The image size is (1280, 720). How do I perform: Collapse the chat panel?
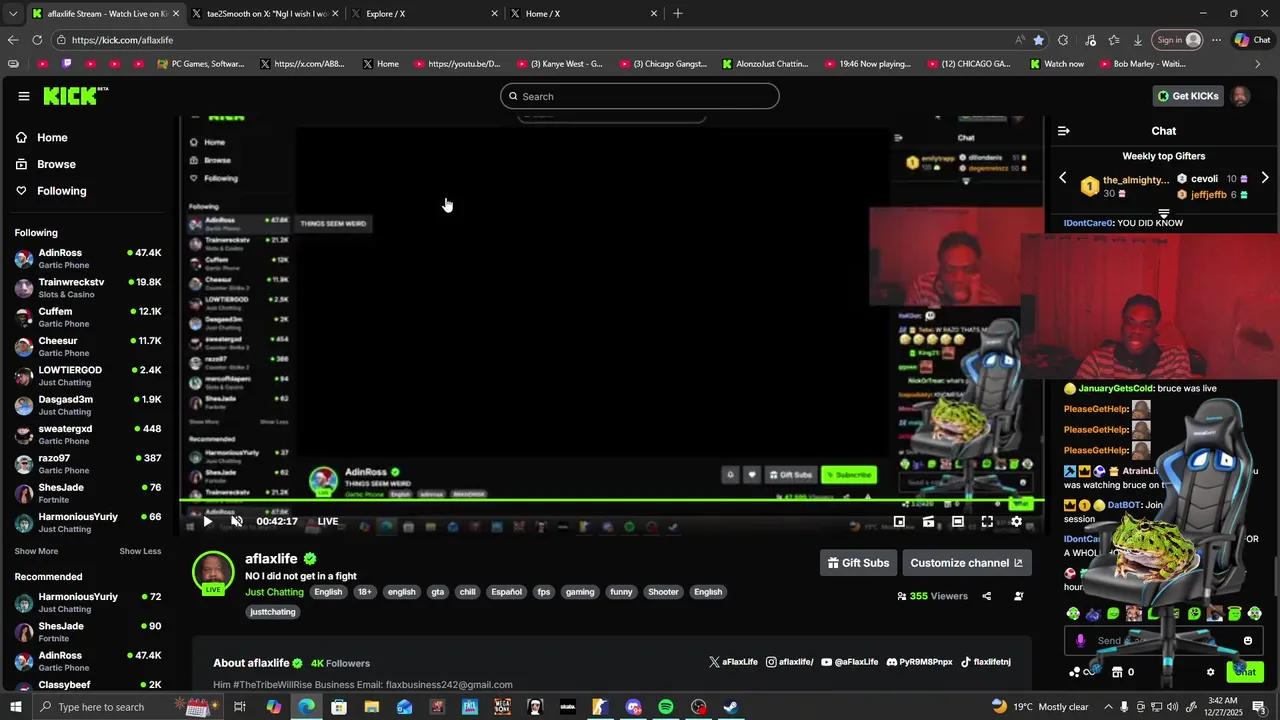click(1064, 131)
